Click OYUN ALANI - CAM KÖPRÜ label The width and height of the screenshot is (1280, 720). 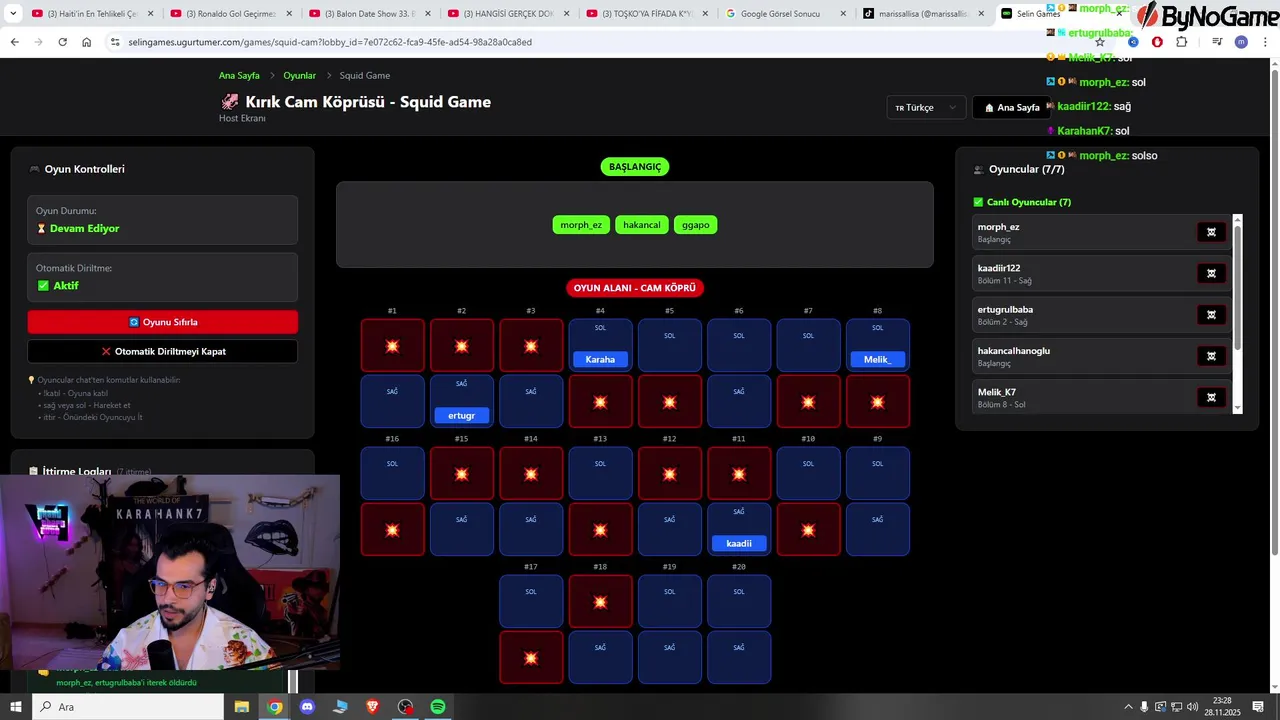click(x=634, y=288)
